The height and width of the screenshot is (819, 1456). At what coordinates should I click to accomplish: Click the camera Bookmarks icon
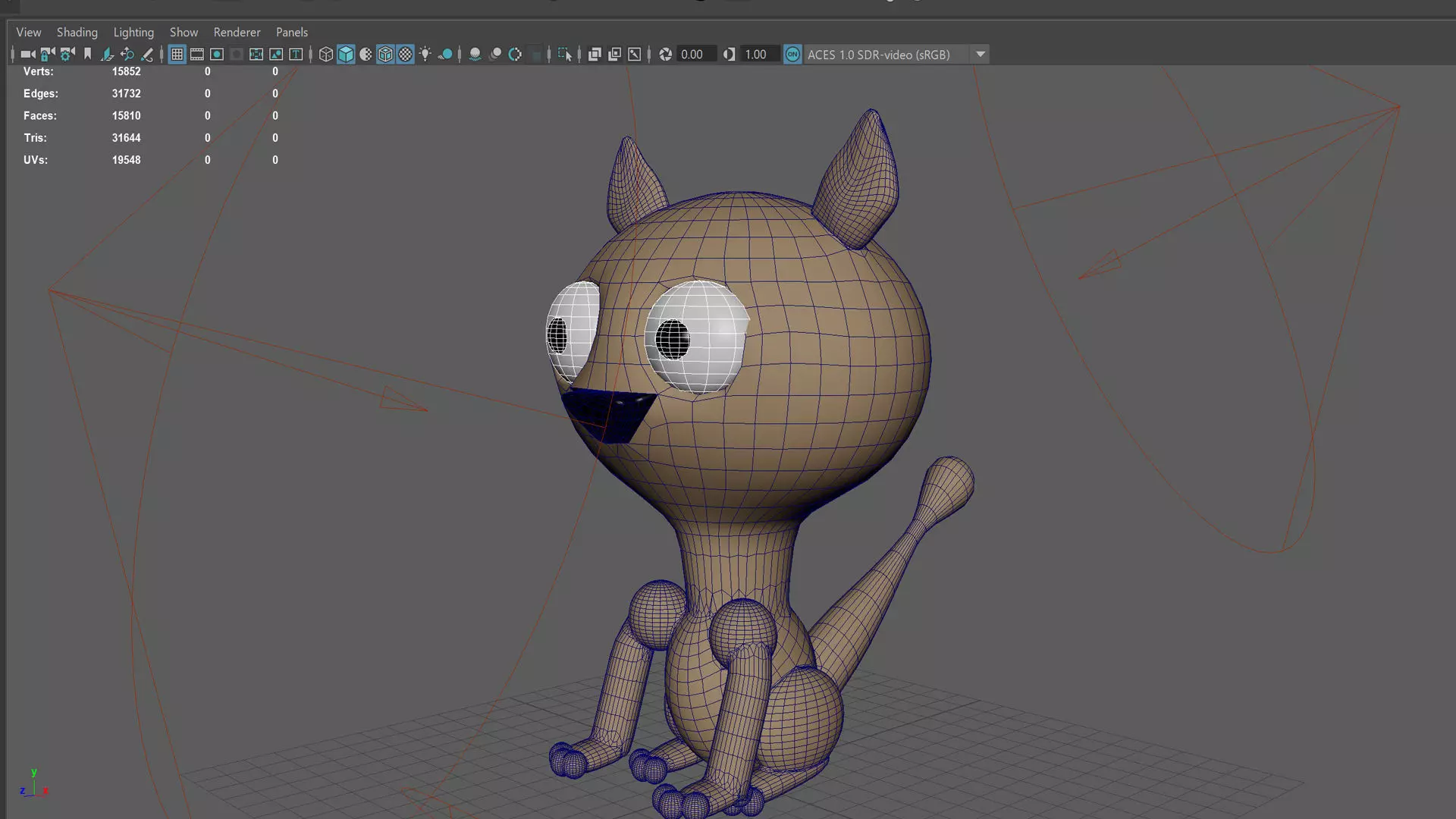pyautogui.click(x=87, y=55)
